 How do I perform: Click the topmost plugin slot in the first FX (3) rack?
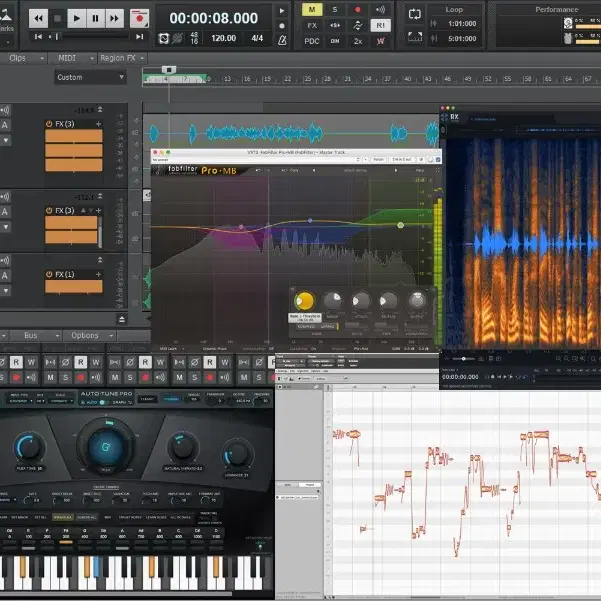click(x=74, y=136)
